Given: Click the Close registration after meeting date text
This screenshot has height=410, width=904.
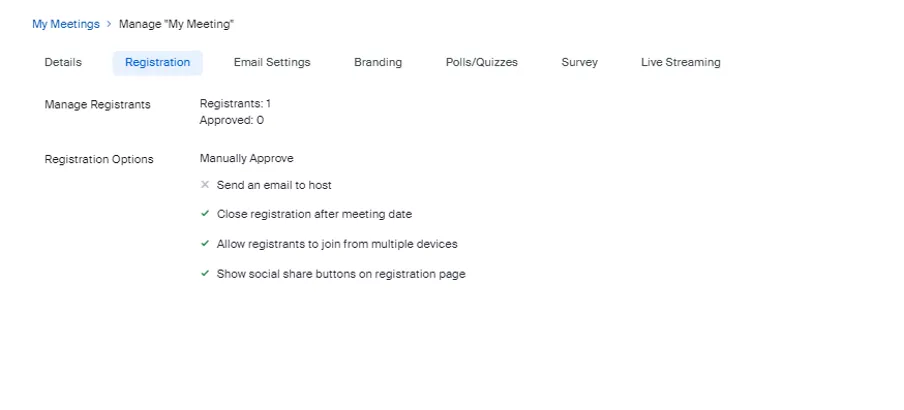Looking at the screenshot, I should [x=314, y=214].
